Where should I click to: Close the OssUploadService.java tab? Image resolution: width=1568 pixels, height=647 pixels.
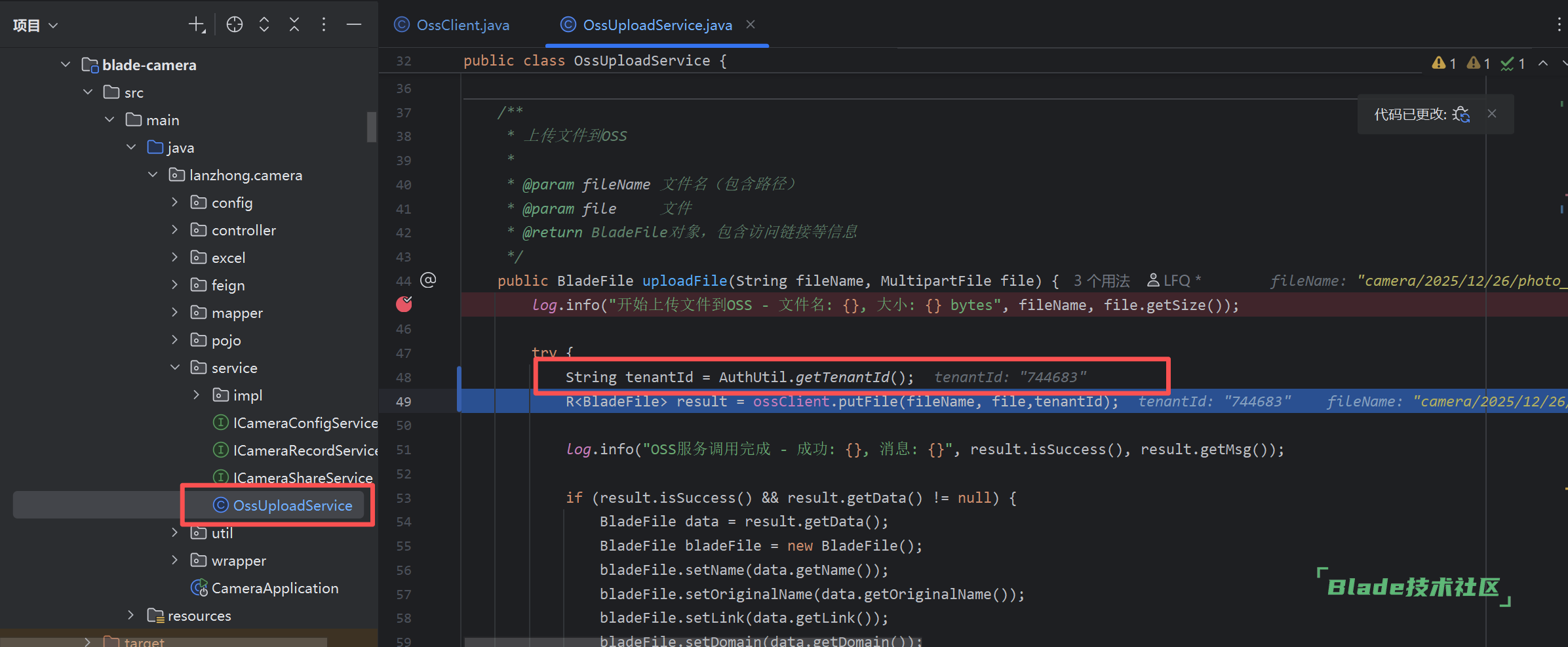(751, 24)
